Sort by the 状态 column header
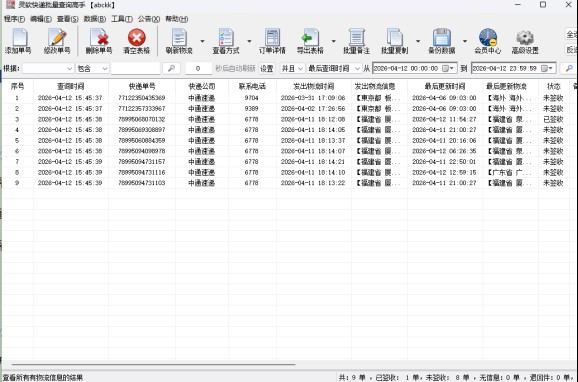Image resolution: width=578 pixels, height=382 pixels. (553, 86)
